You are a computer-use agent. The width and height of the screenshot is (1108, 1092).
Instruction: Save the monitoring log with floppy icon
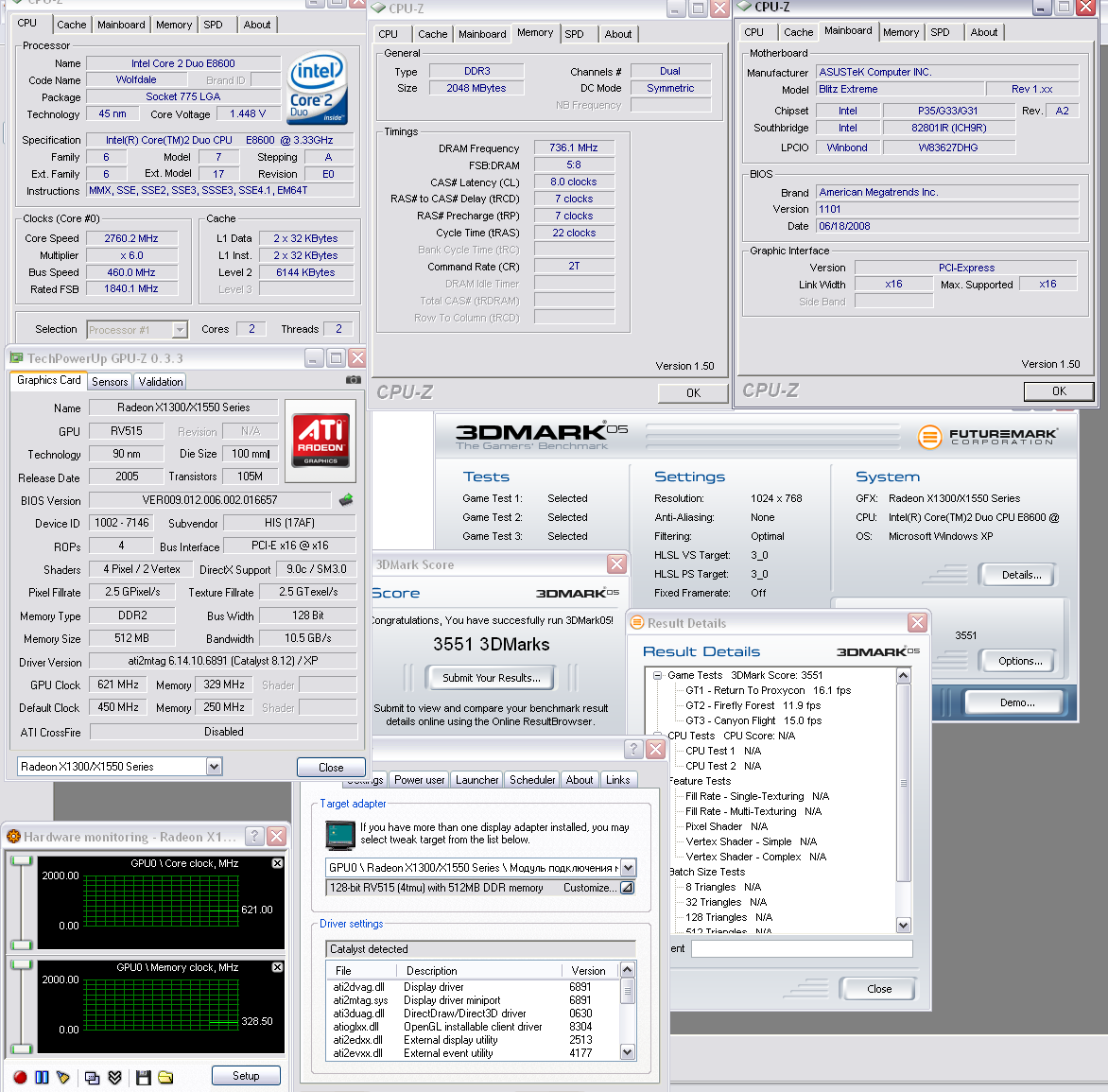pyautogui.click(x=144, y=1077)
